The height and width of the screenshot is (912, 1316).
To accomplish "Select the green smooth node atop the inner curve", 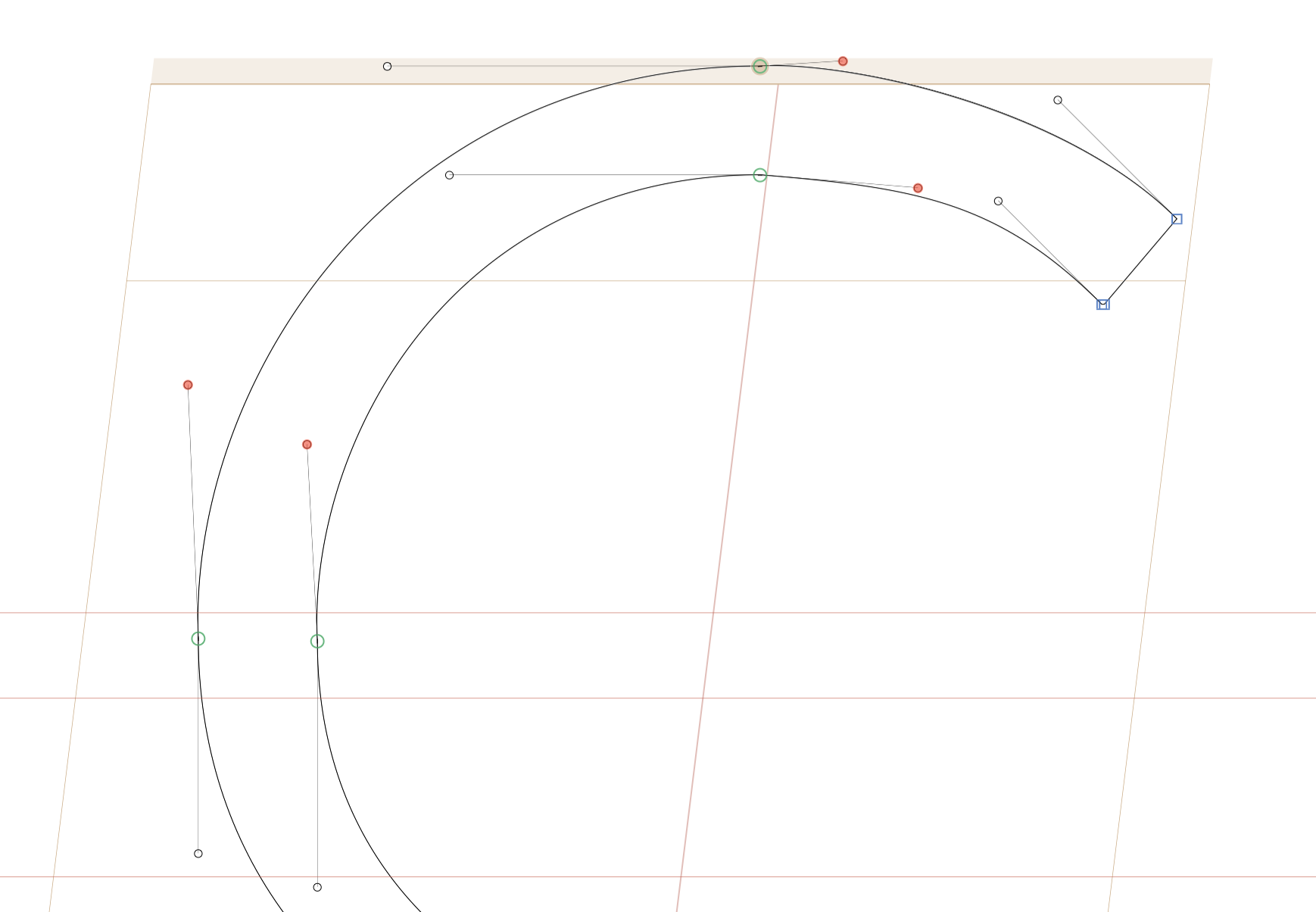I will tap(759, 175).
